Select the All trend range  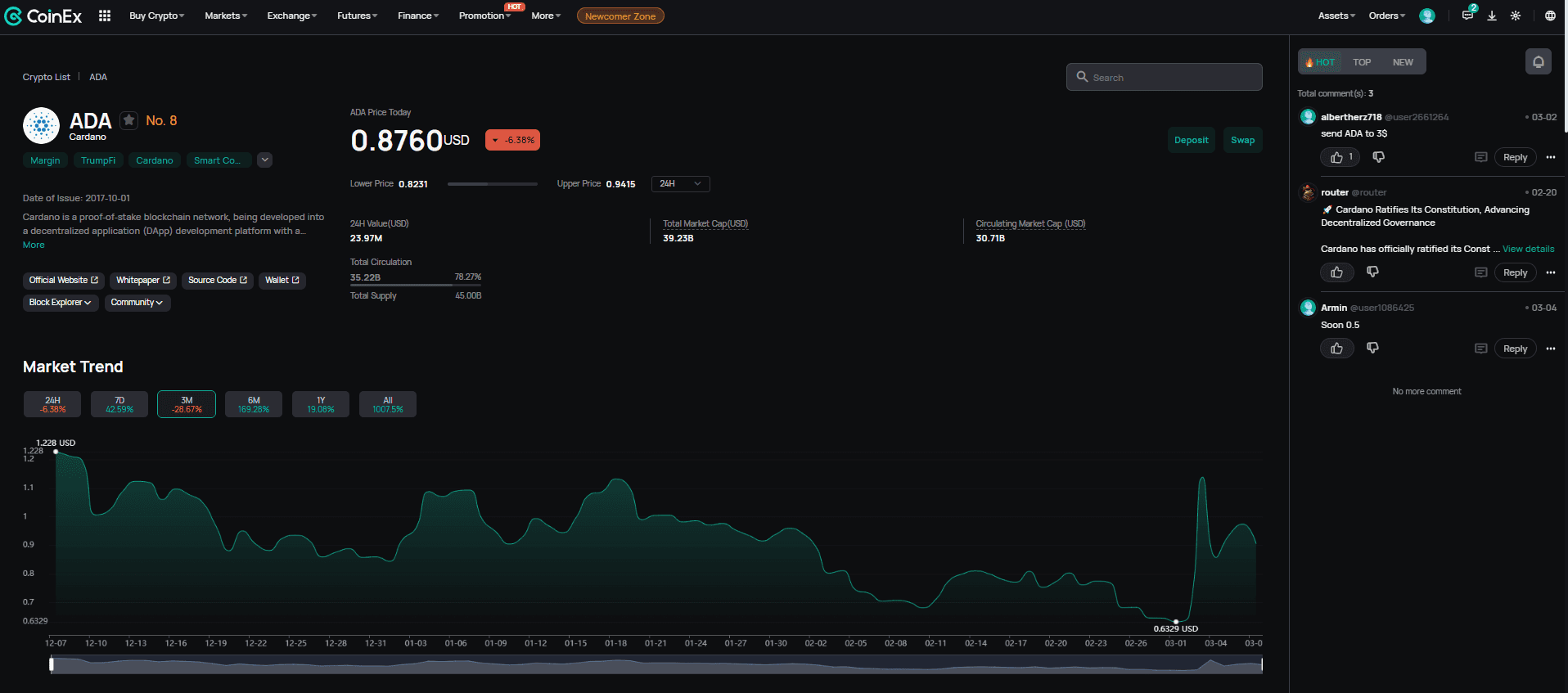coord(388,404)
